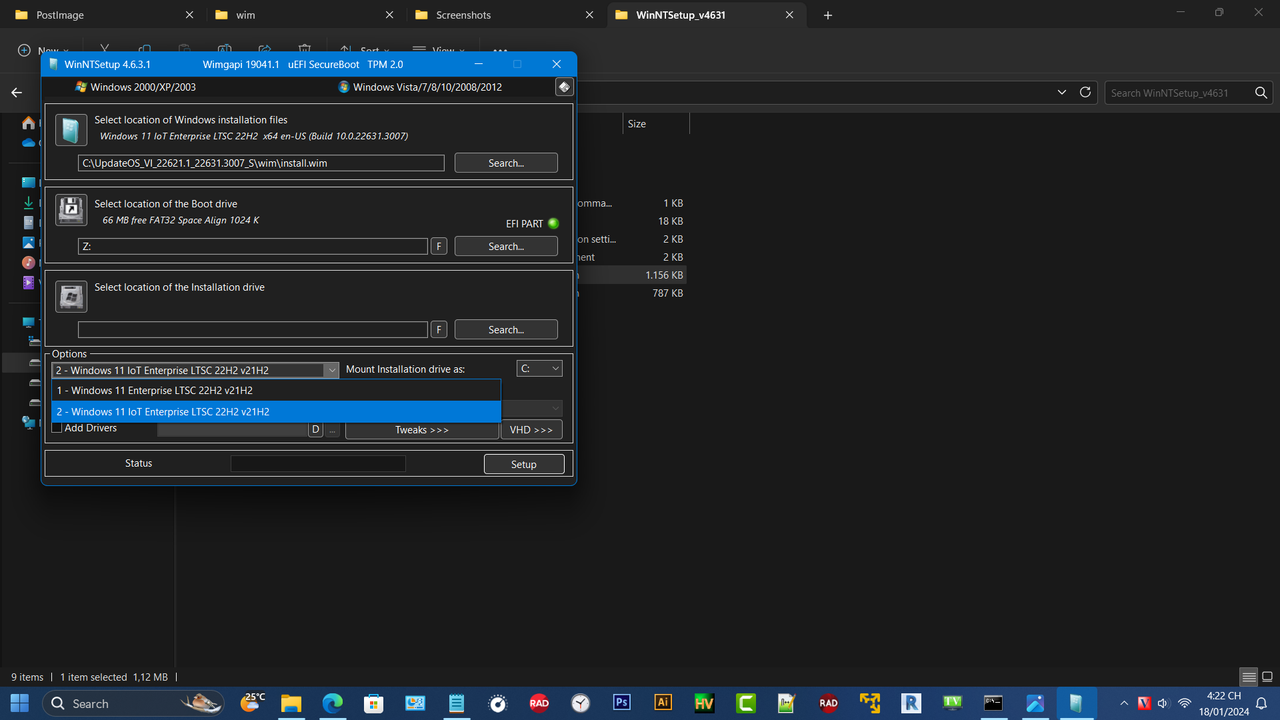Collapse the Windows edition combo box arrow

point(332,370)
